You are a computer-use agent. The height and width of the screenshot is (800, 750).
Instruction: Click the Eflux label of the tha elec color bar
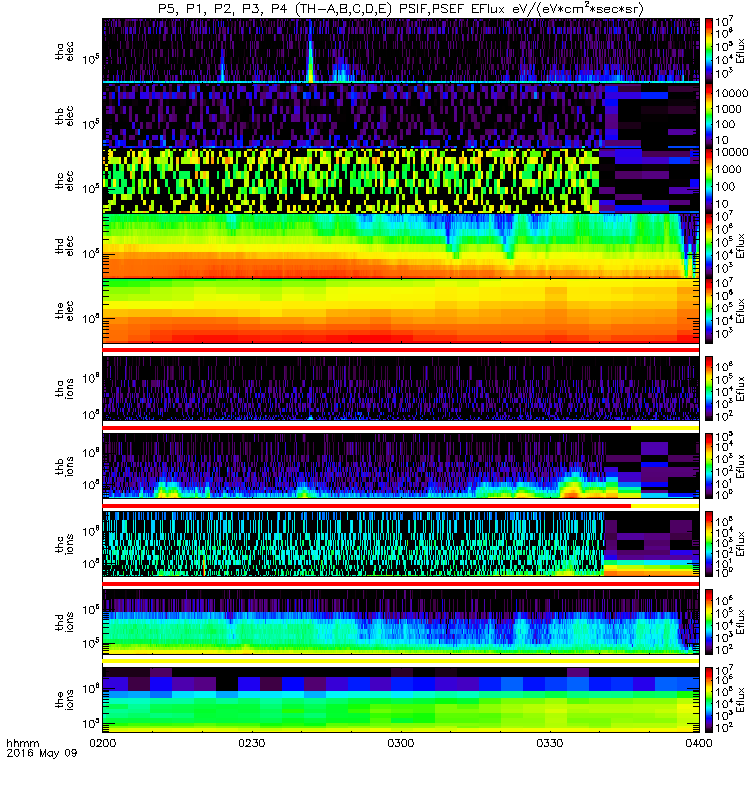point(740,51)
